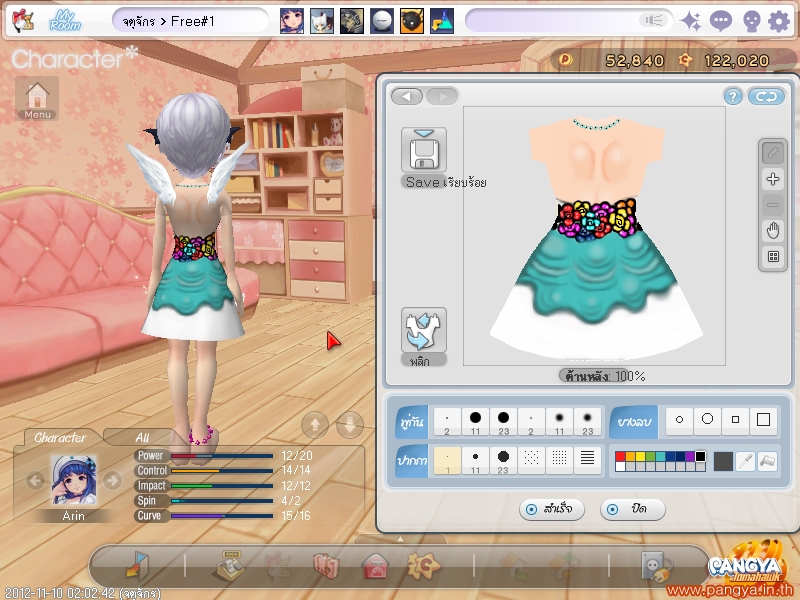
Task: Click the ปิด close button
Action: point(633,509)
